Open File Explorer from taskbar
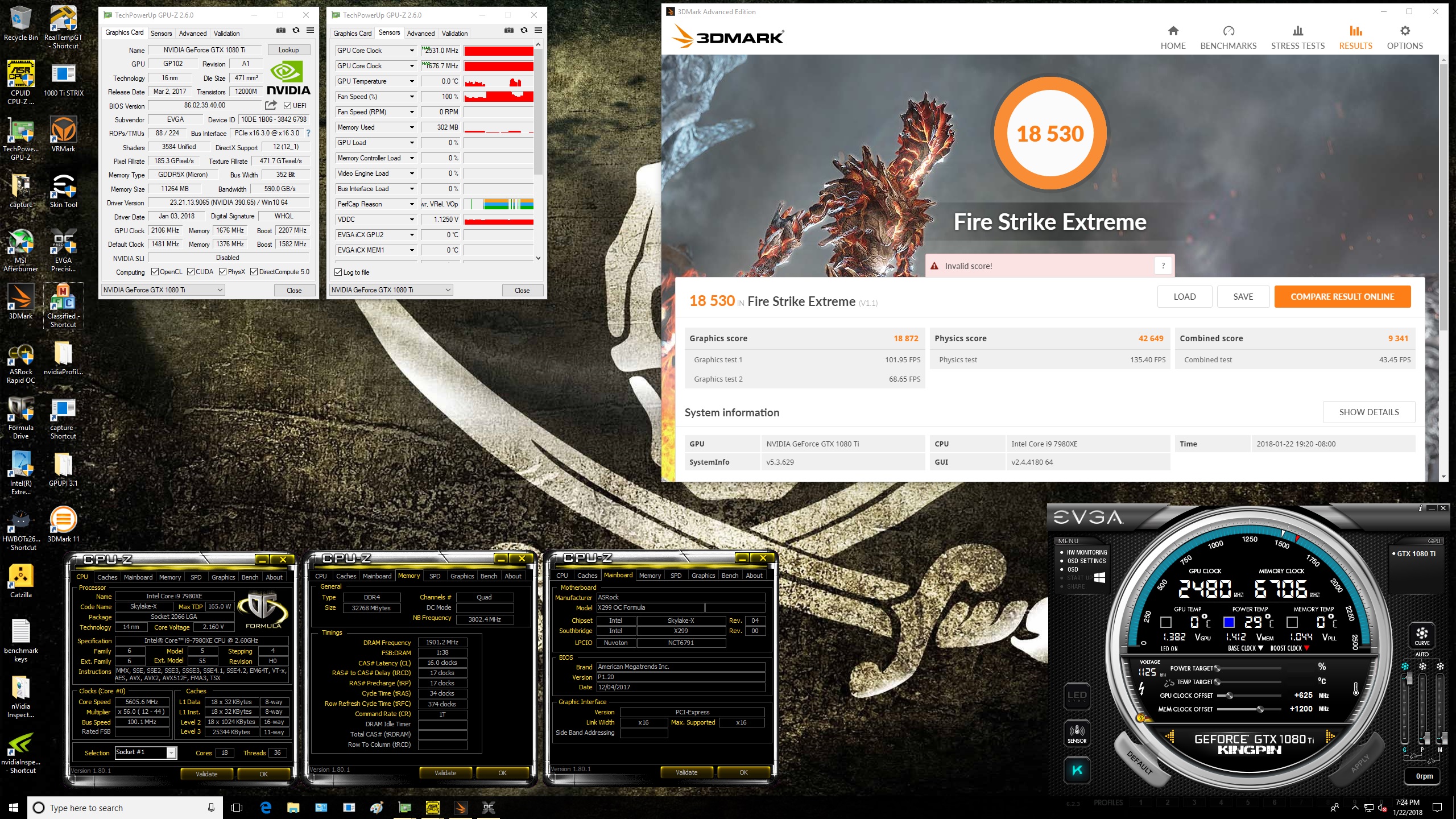 pyautogui.click(x=293, y=808)
